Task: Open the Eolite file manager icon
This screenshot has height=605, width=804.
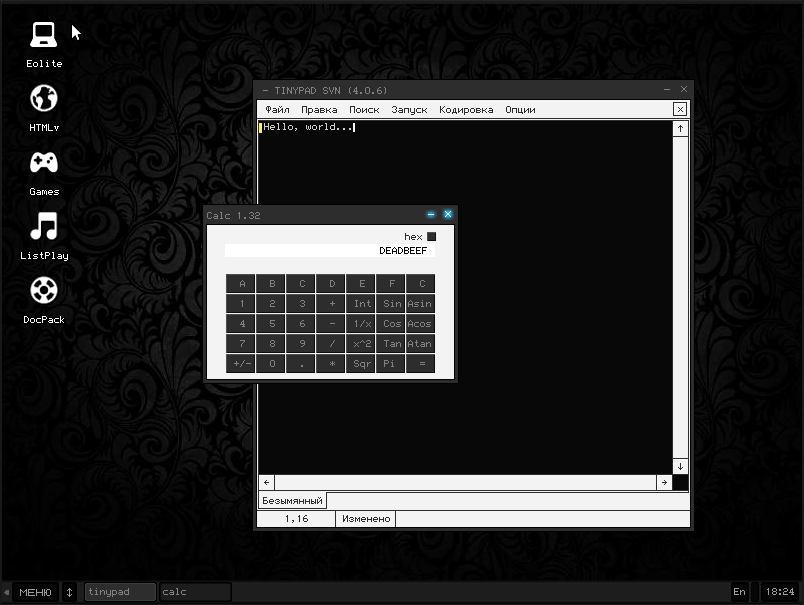Action: click(x=43, y=36)
